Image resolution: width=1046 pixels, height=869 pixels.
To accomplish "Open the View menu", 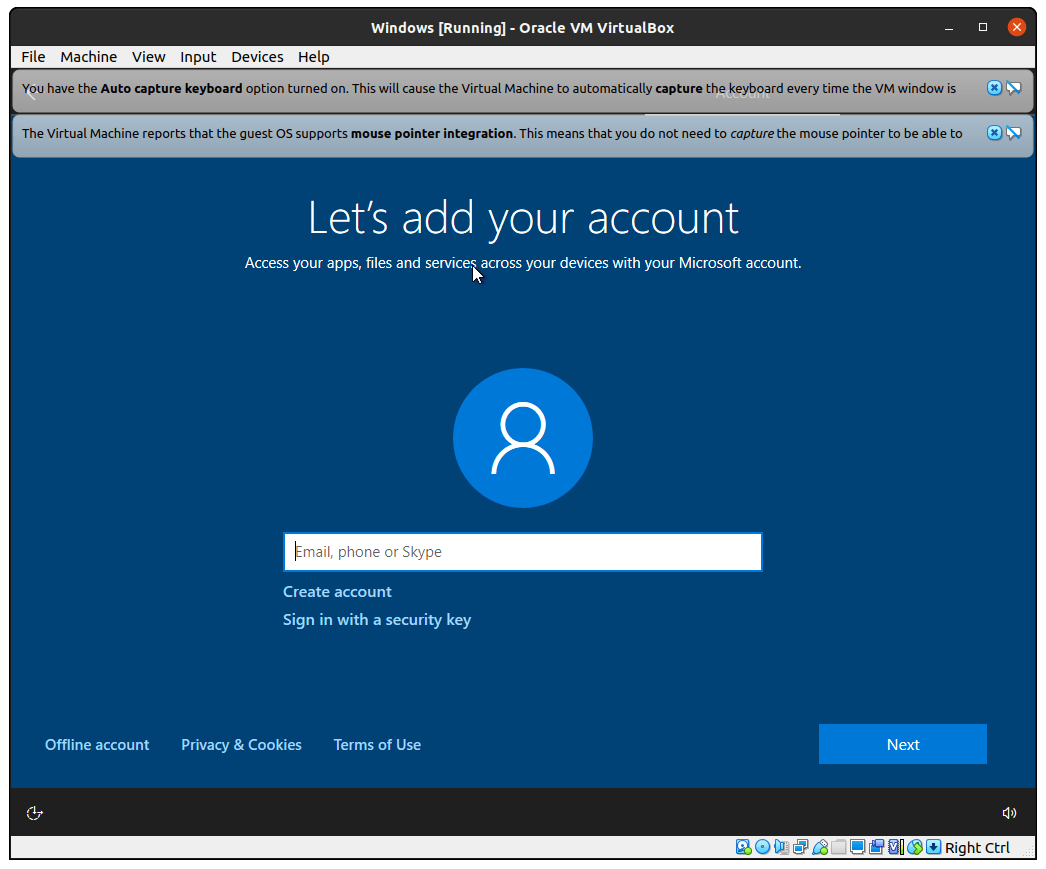I will (x=149, y=57).
